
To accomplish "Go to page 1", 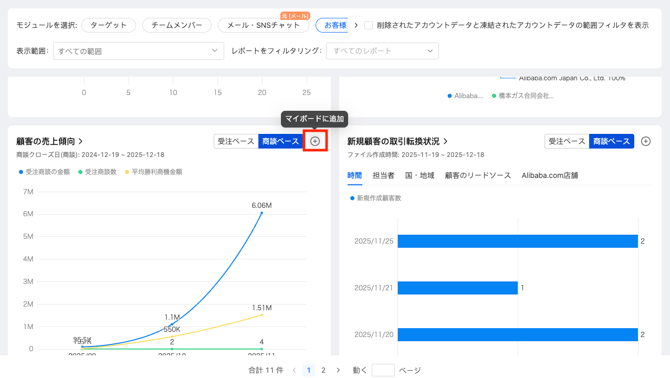I will (x=309, y=370).
